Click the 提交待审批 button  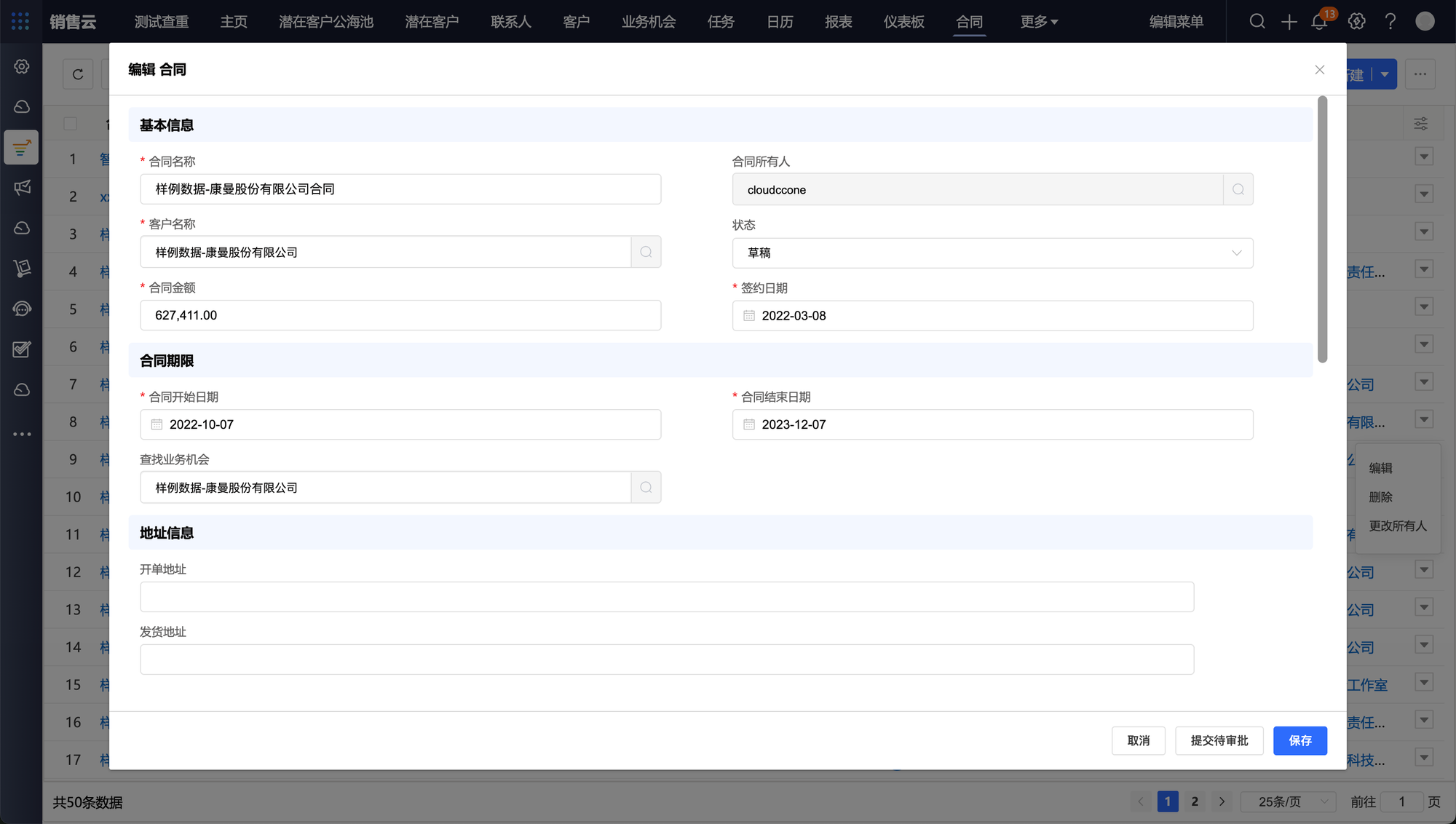click(x=1219, y=740)
